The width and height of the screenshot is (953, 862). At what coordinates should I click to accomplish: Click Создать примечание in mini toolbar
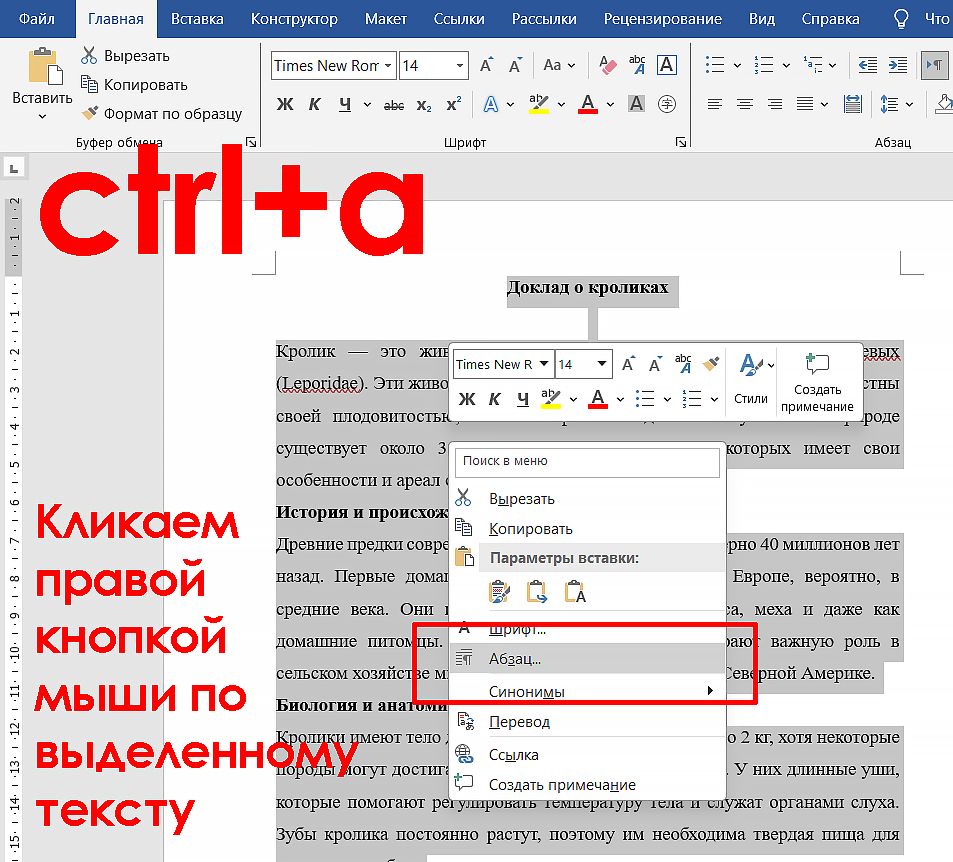click(817, 382)
